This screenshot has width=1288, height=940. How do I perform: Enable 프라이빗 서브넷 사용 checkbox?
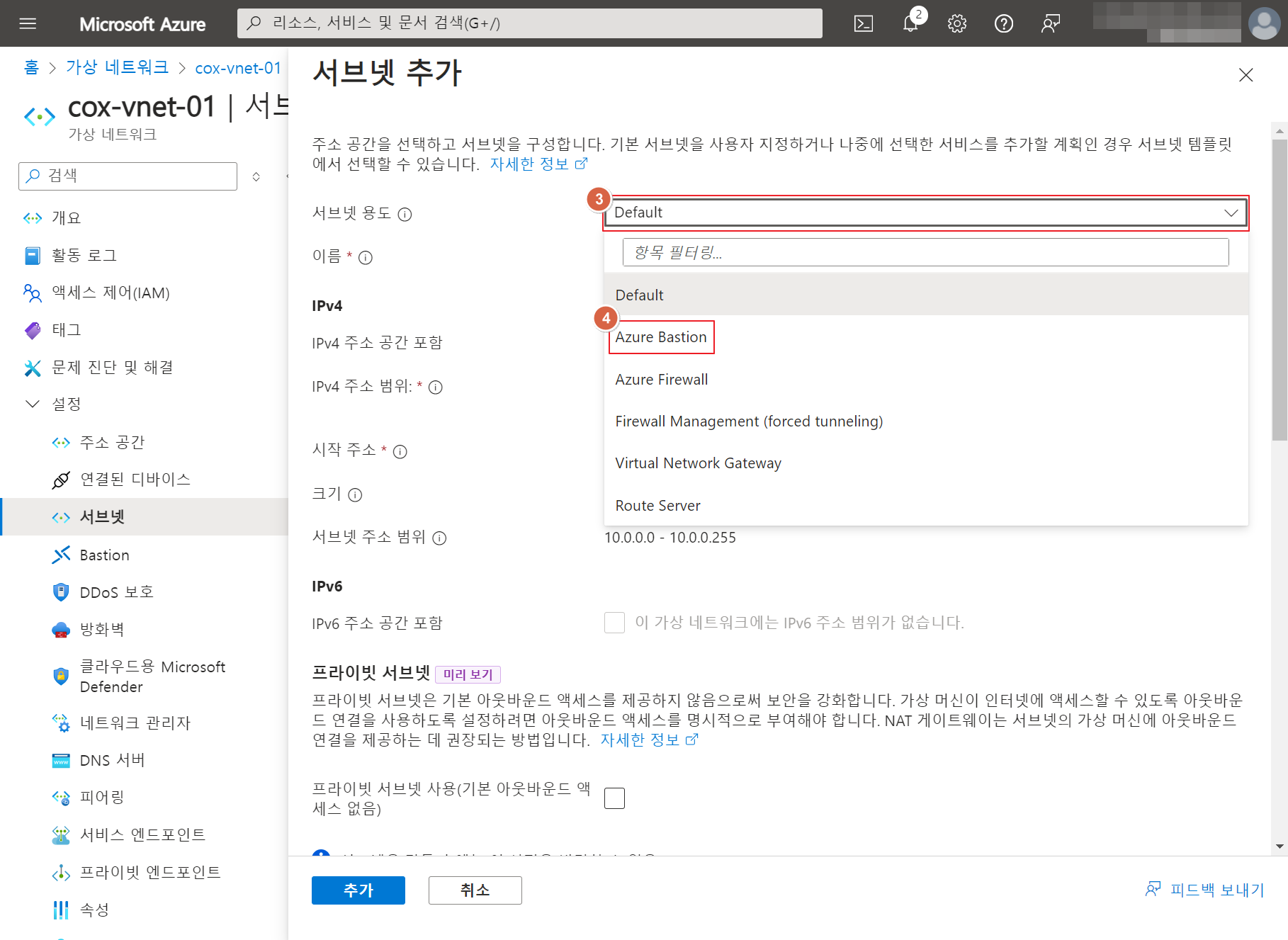tap(614, 798)
